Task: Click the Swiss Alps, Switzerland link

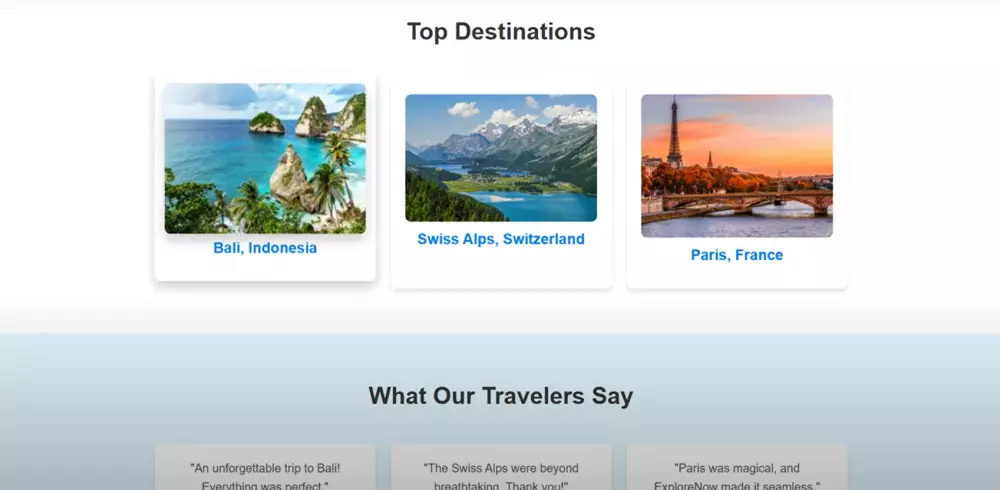Action: [x=501, y=239]
